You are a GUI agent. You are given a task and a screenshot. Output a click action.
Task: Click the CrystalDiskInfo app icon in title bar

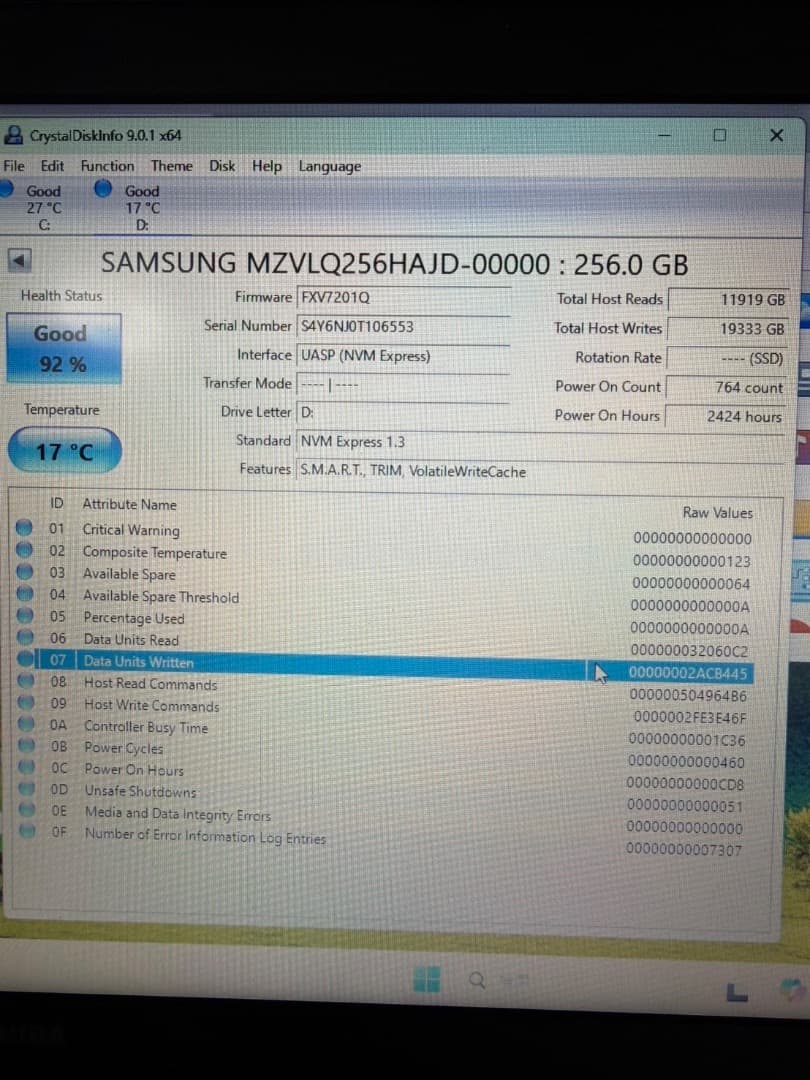tap(13, 135)
